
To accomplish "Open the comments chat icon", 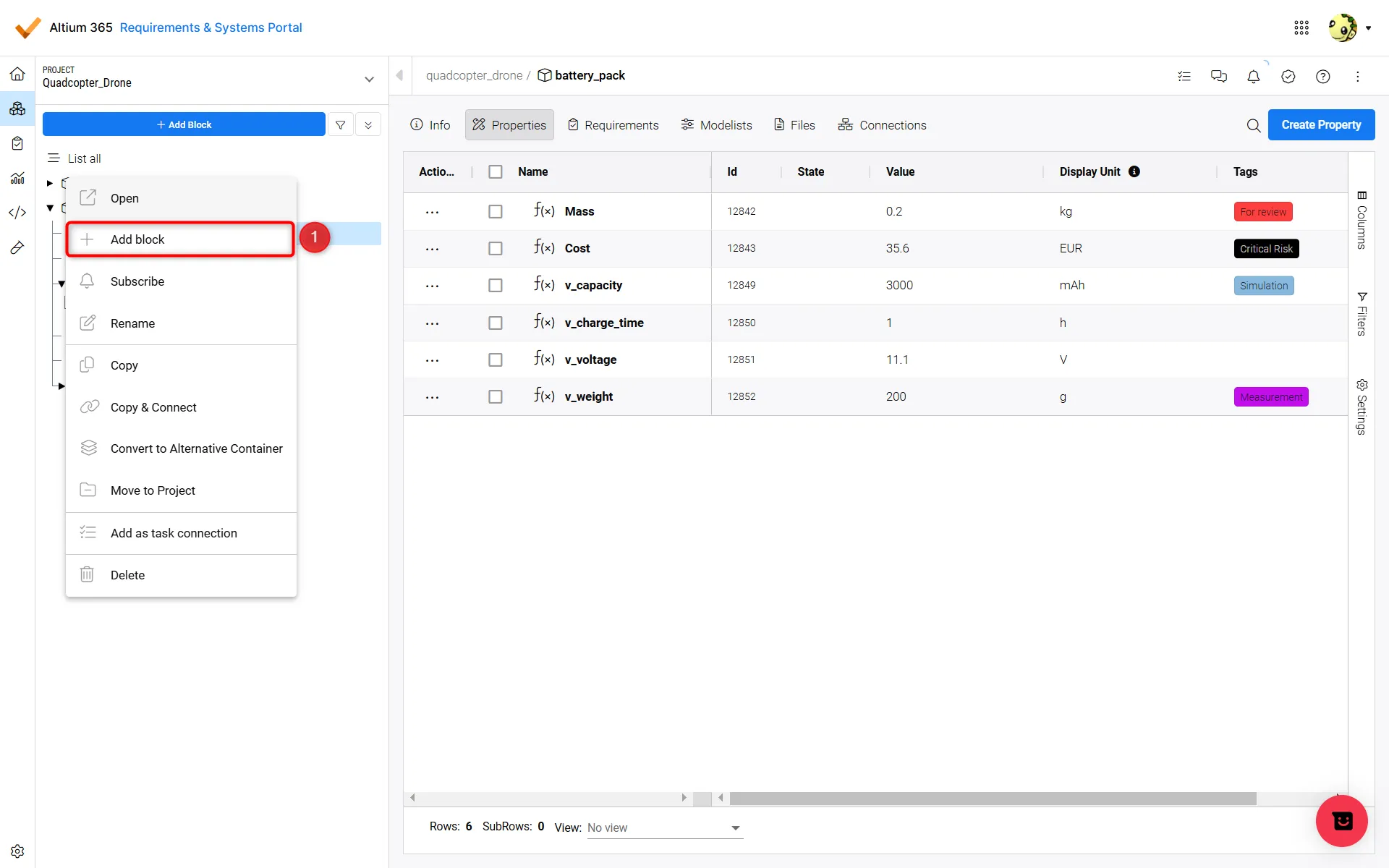I will tap(1218, 76).
